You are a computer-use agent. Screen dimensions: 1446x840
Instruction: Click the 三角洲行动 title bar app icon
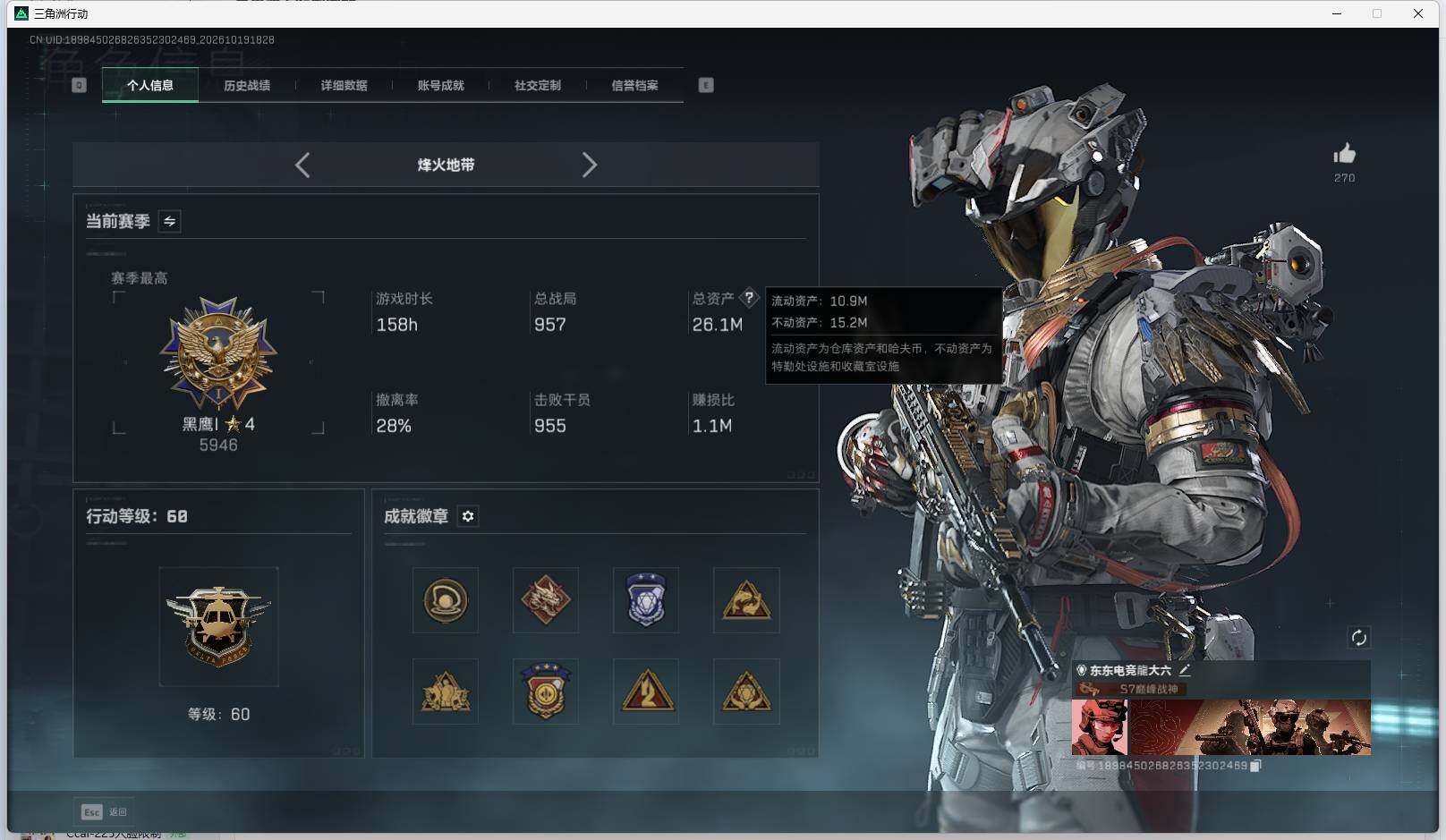22,13
